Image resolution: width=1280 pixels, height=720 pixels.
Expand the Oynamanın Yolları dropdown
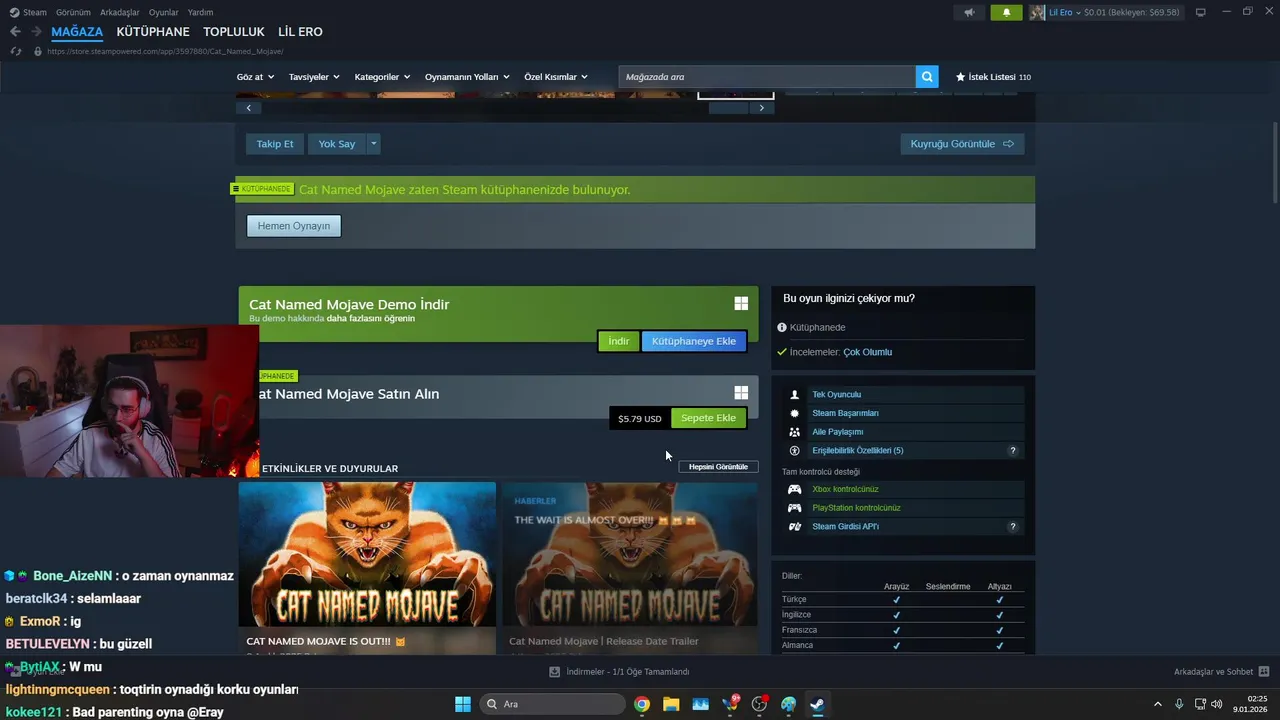[x=467, y=77]
